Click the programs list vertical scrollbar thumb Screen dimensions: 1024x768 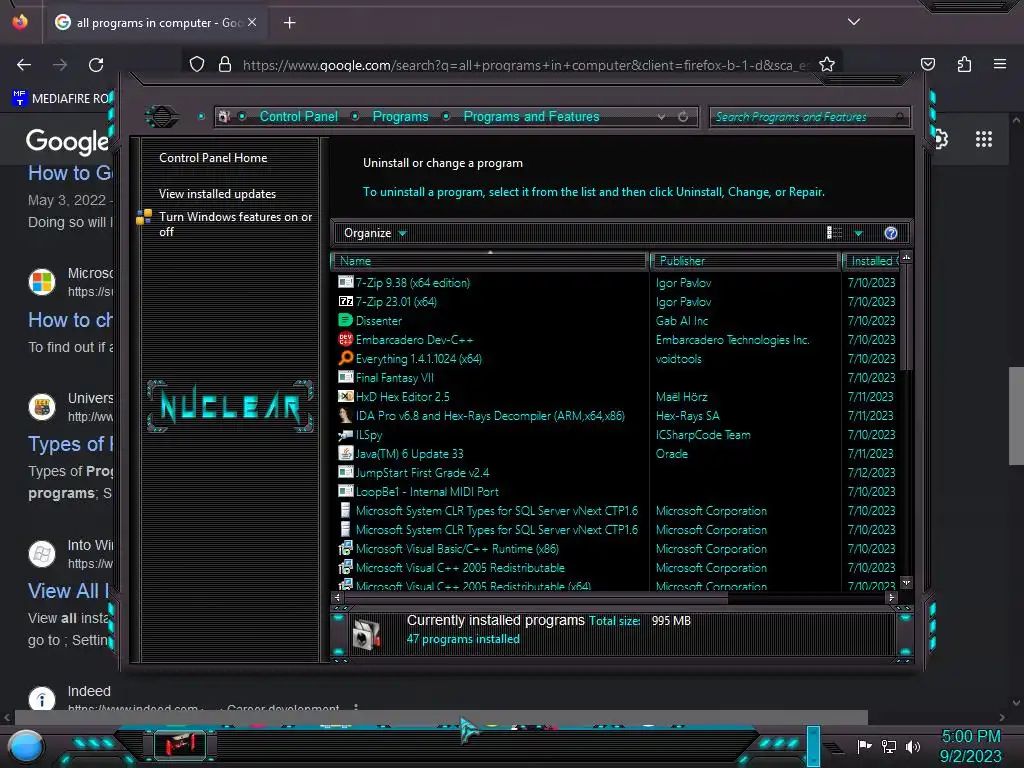905,319
